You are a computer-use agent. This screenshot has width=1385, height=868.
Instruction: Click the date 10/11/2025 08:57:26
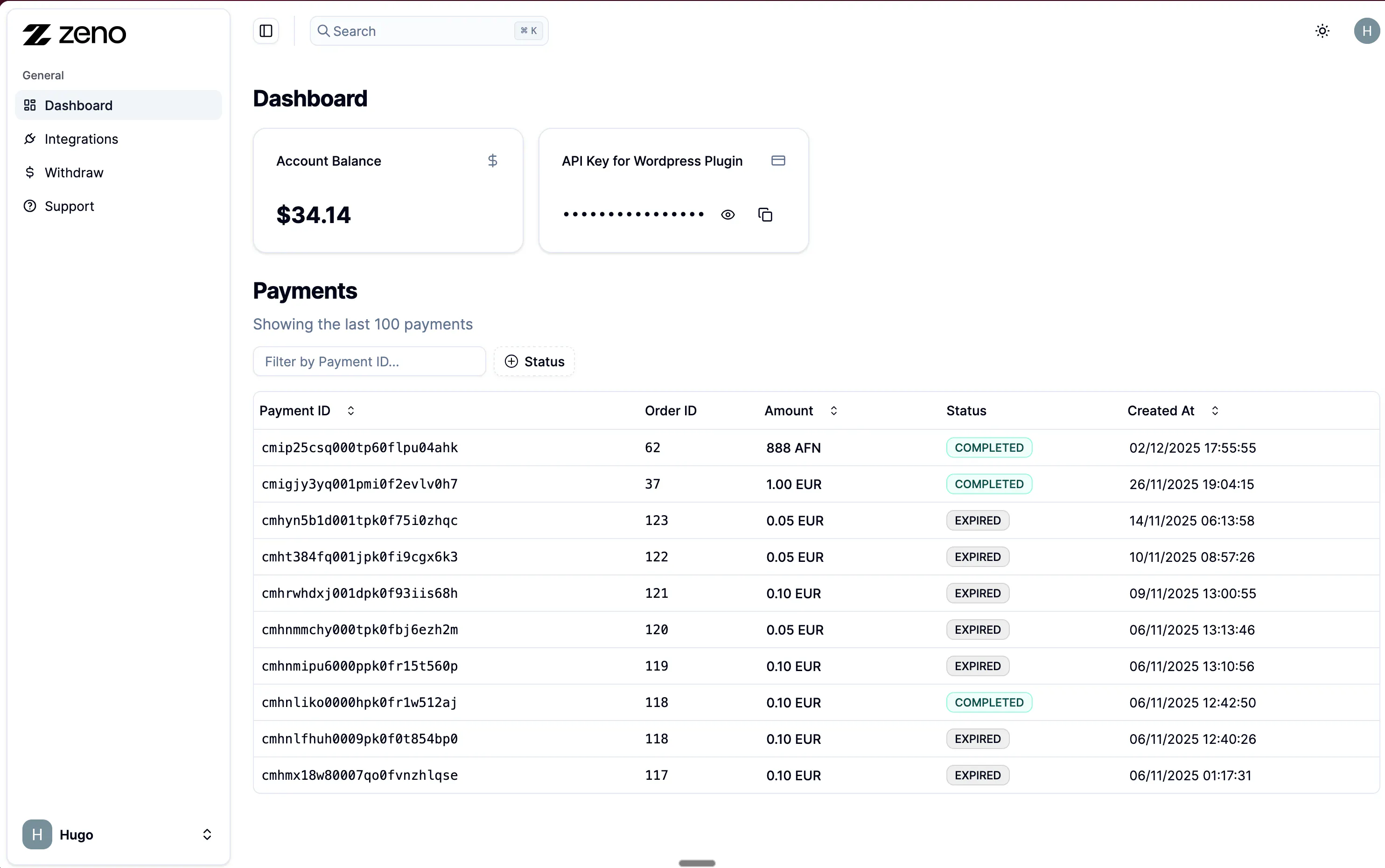coord(1191,557)
